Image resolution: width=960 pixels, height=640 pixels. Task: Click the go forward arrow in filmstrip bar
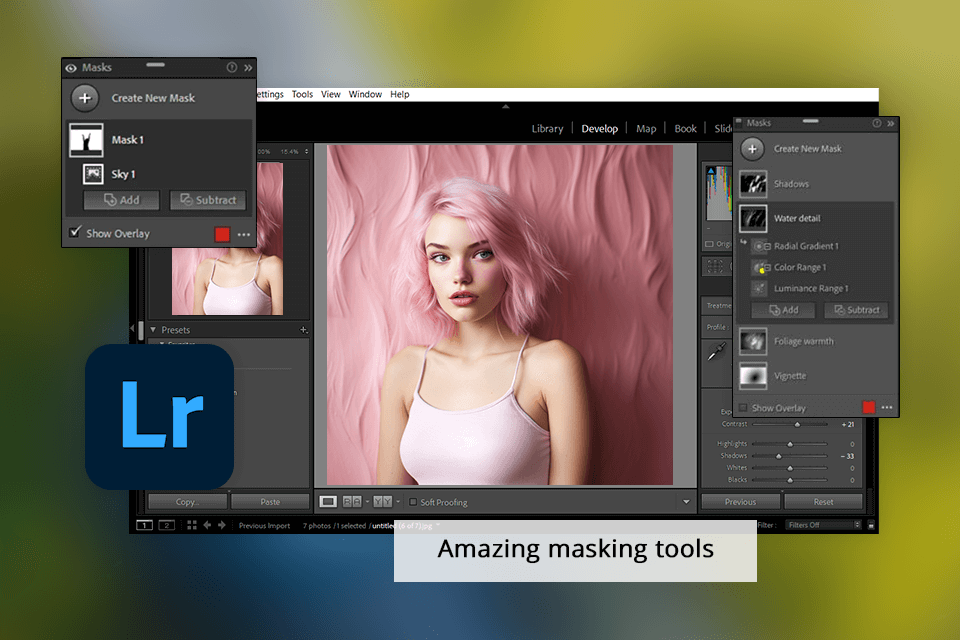pos(222,525)
